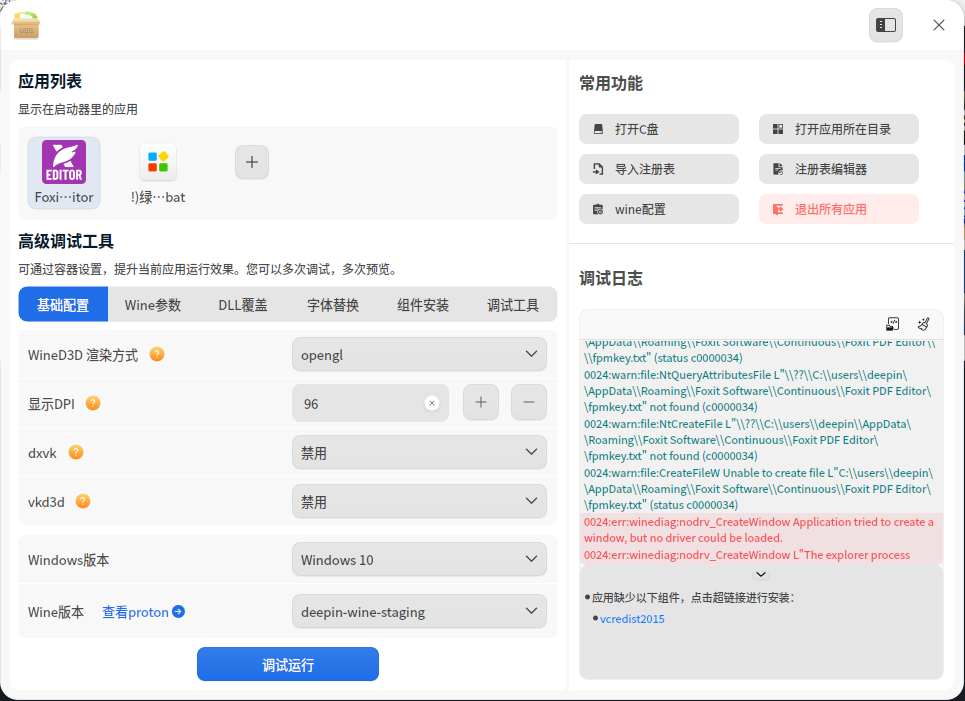
Task: Save the debug log using export icon
Action: (x=892, y=324)
